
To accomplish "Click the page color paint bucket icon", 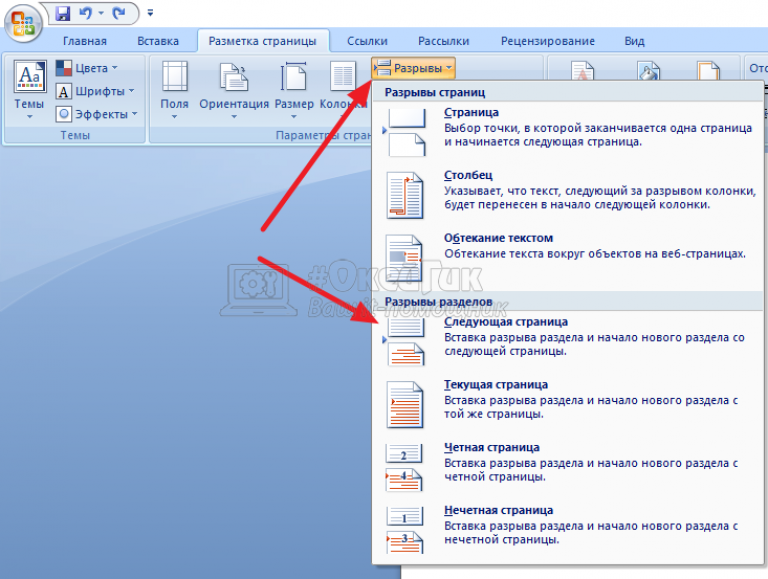I will pos(648,71).
